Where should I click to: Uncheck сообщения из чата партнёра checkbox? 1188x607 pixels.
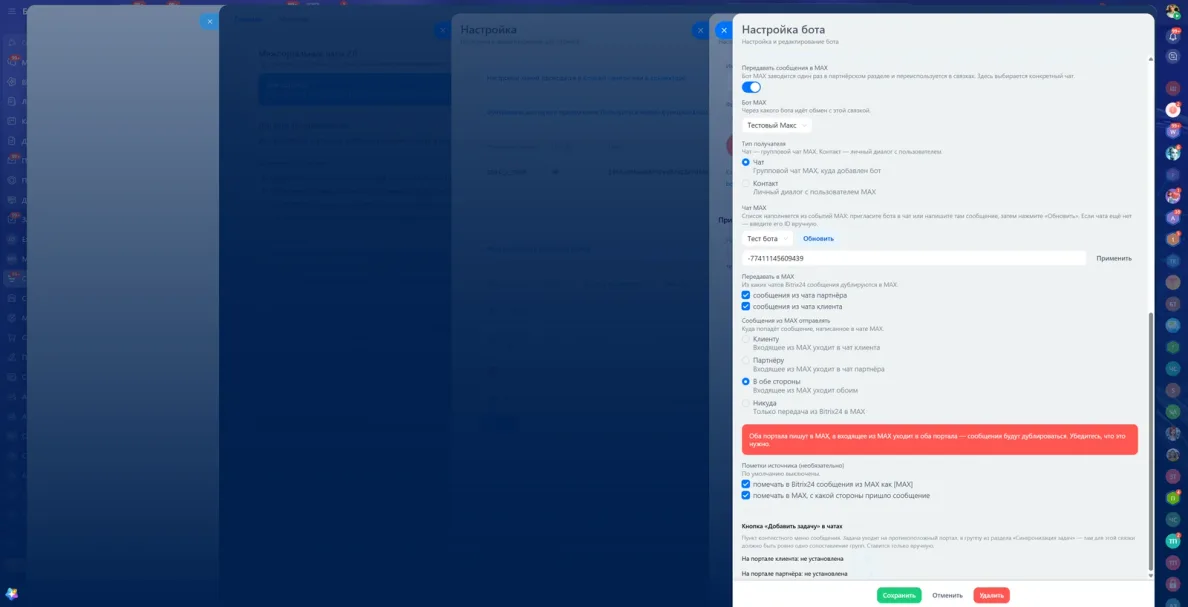746,295
